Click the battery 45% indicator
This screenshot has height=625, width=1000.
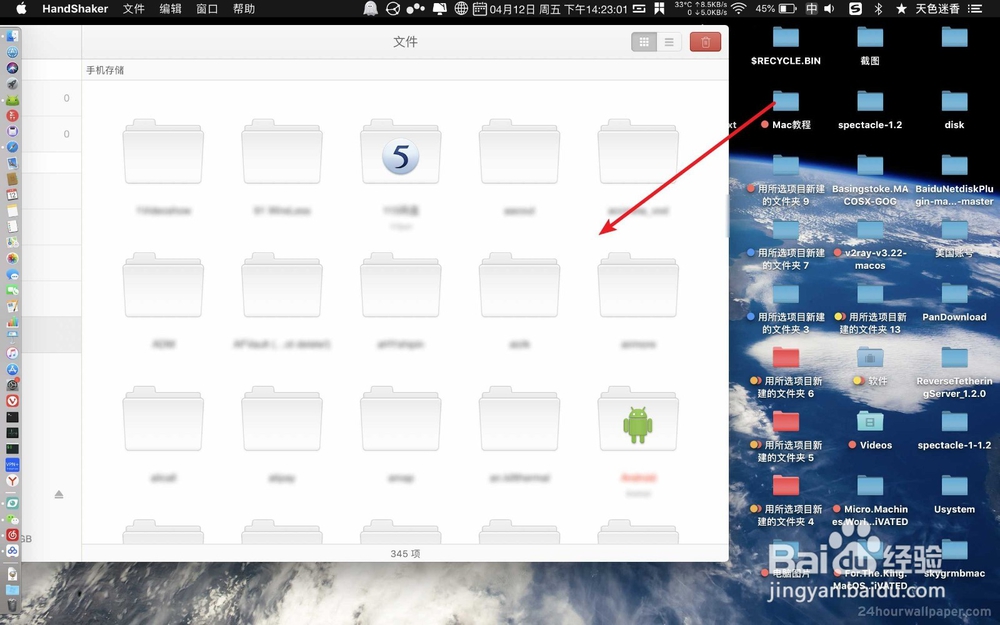(x=776, y=9)
